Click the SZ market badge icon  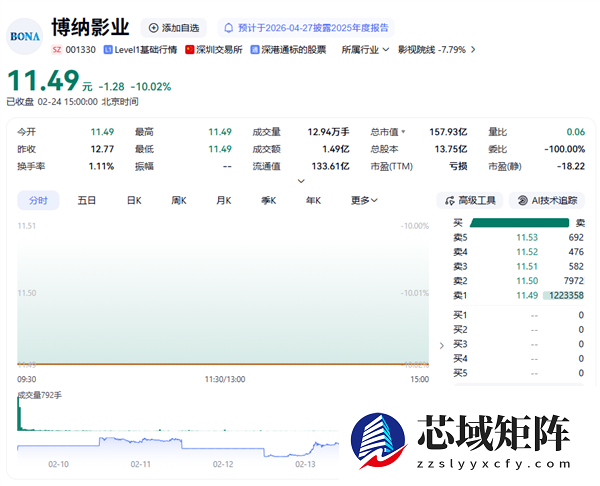[57, 50]
